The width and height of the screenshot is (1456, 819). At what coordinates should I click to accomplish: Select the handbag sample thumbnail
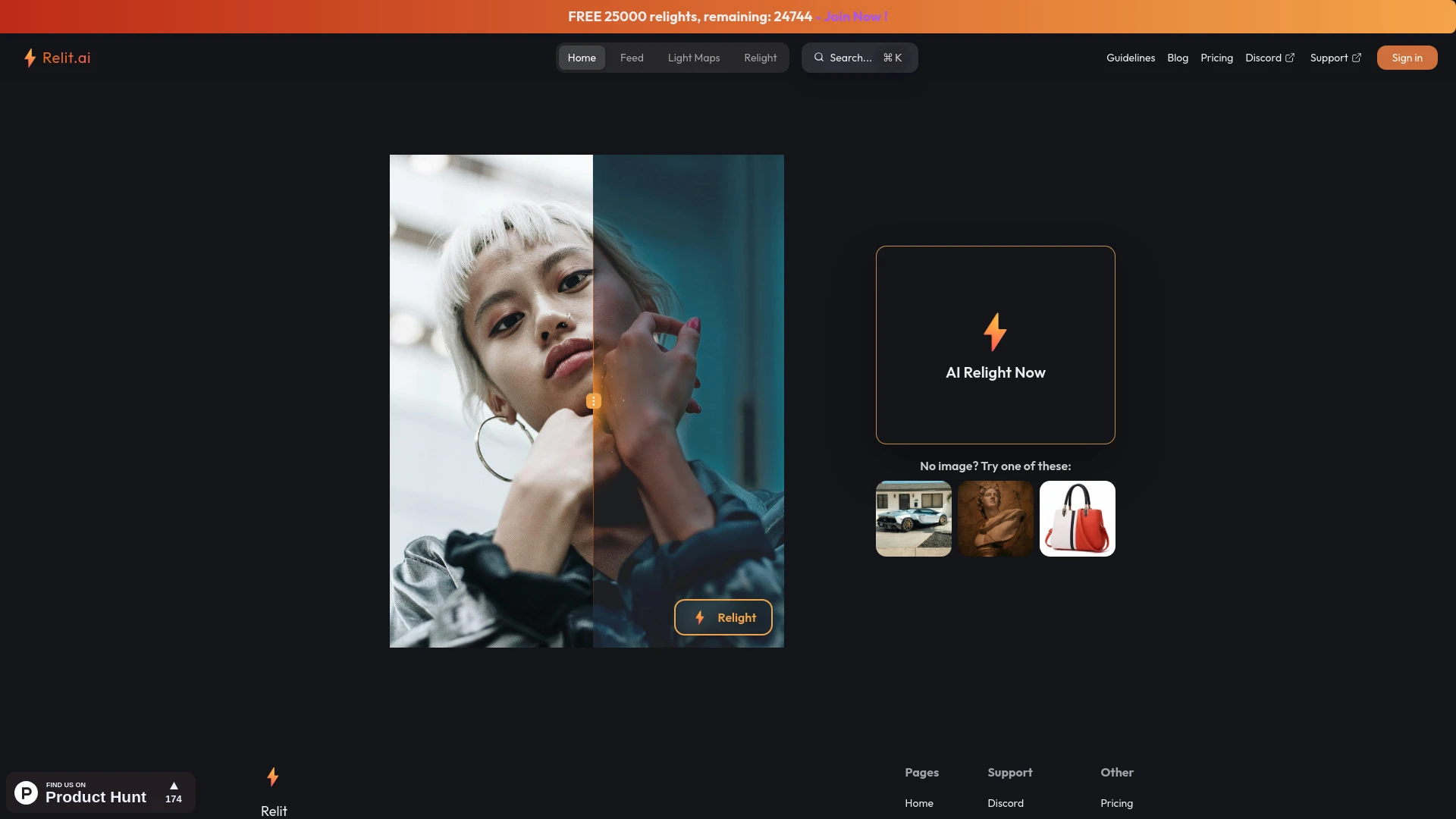(1077, 518)
